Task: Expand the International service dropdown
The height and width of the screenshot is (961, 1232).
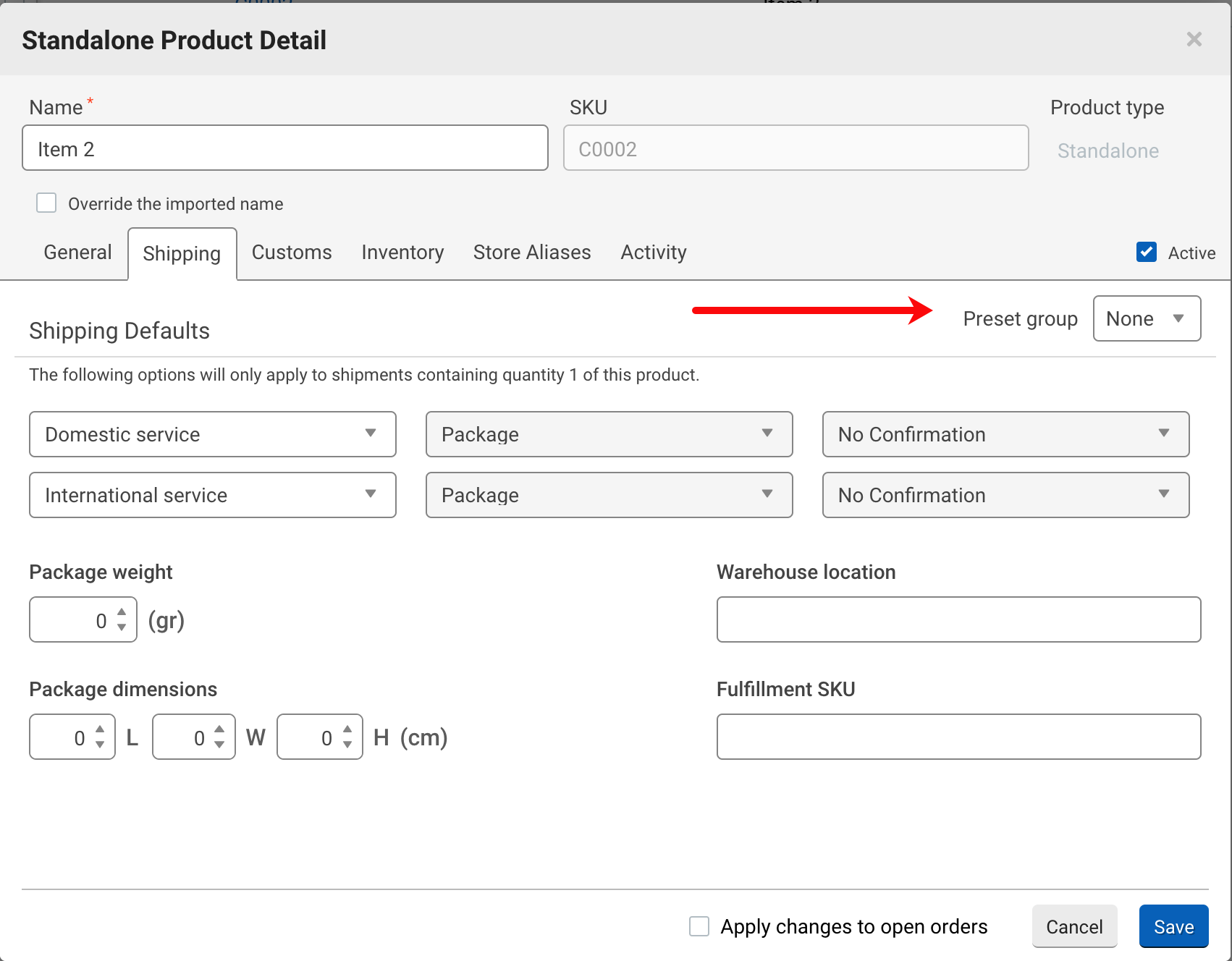Action: pos(212,495)
